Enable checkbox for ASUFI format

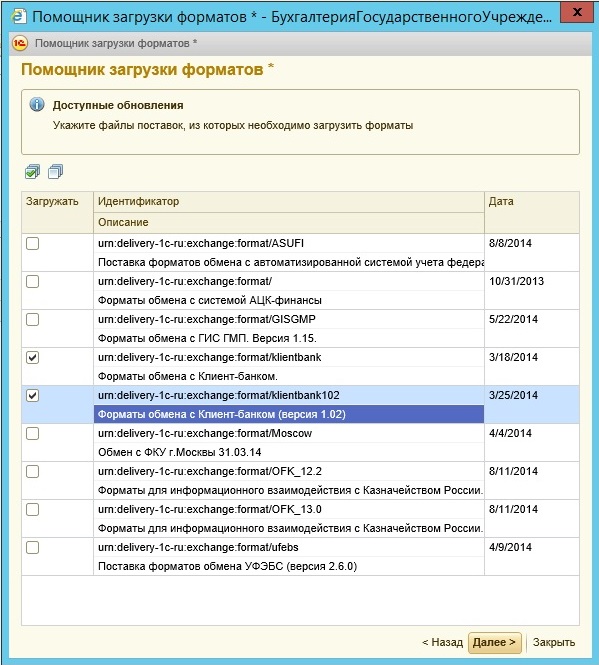(33, 243)
